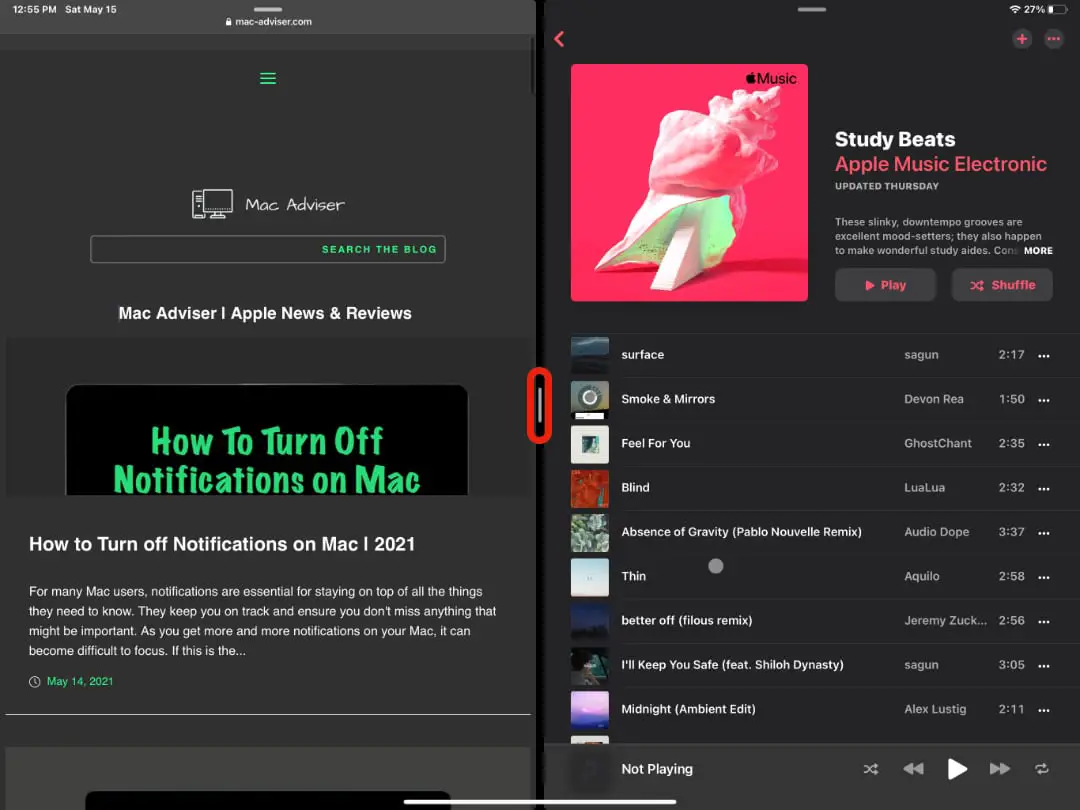Open playlist more options at top right
The width and height of the screenshot is (1080, 810).
[1054, 39]
